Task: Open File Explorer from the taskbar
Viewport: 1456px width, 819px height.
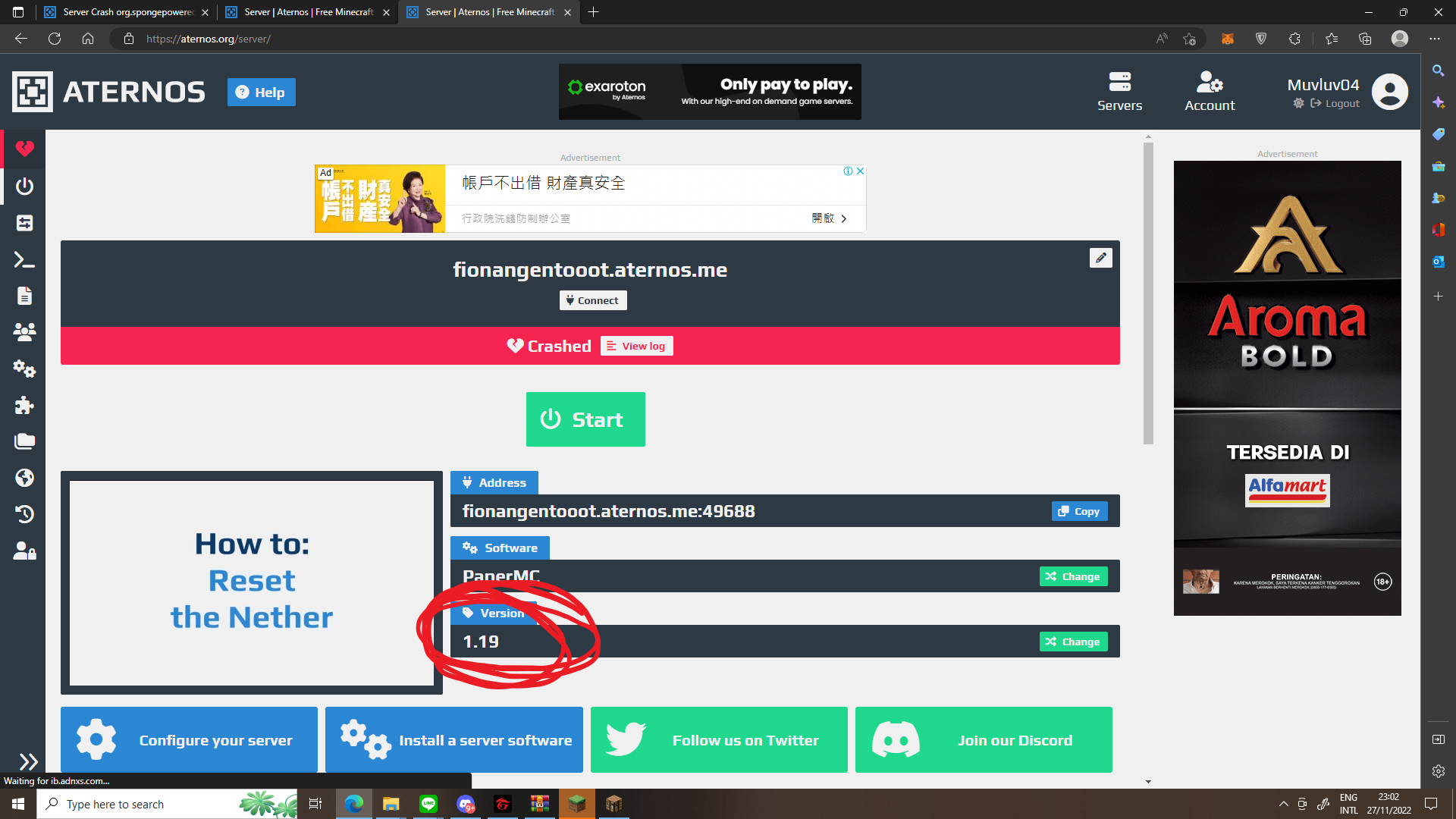Action: [x=391, y=804]
